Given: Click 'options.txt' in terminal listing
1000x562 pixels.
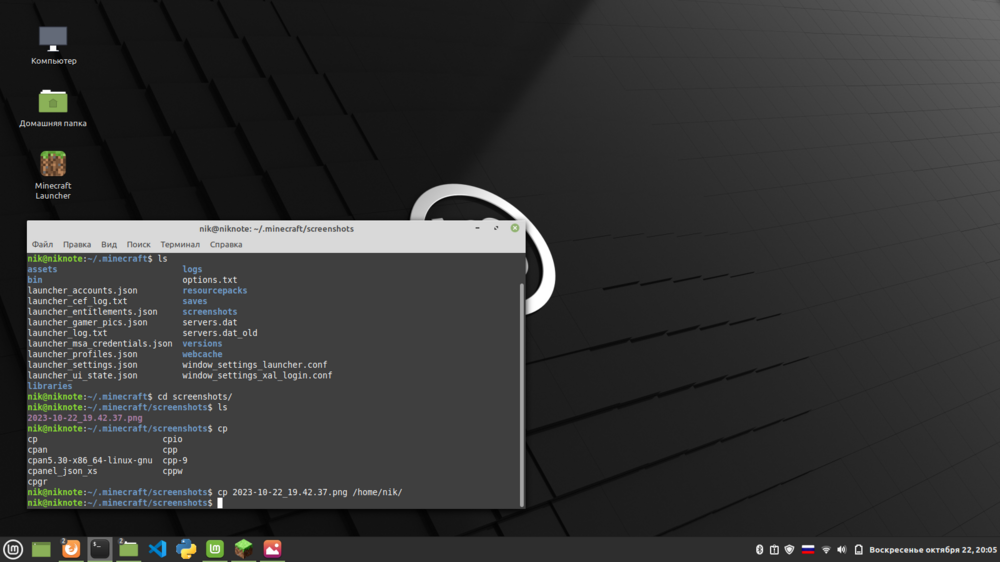Looking at the screenshot, I should coord(210,280).
